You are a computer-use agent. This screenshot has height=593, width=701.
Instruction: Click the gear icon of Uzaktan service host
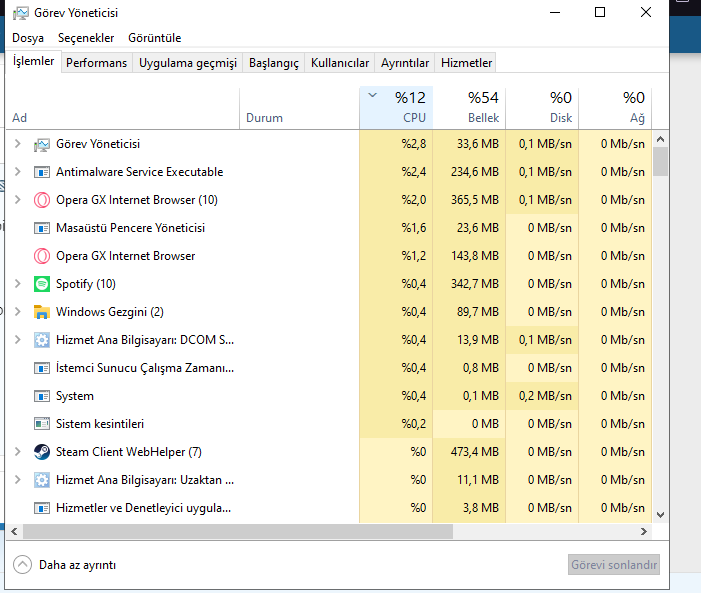point(42,480)
